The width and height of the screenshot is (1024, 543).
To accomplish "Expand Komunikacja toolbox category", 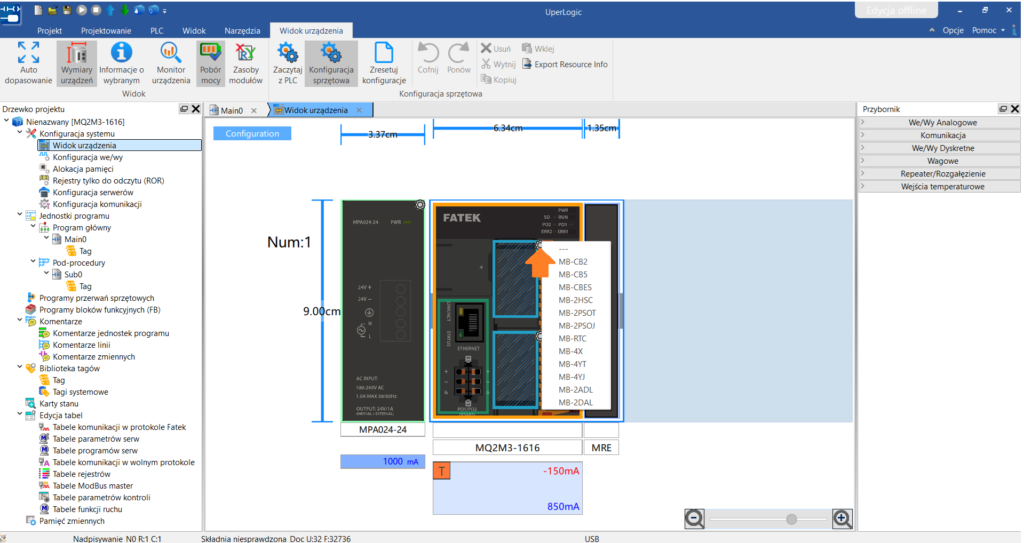I will 939,135.
